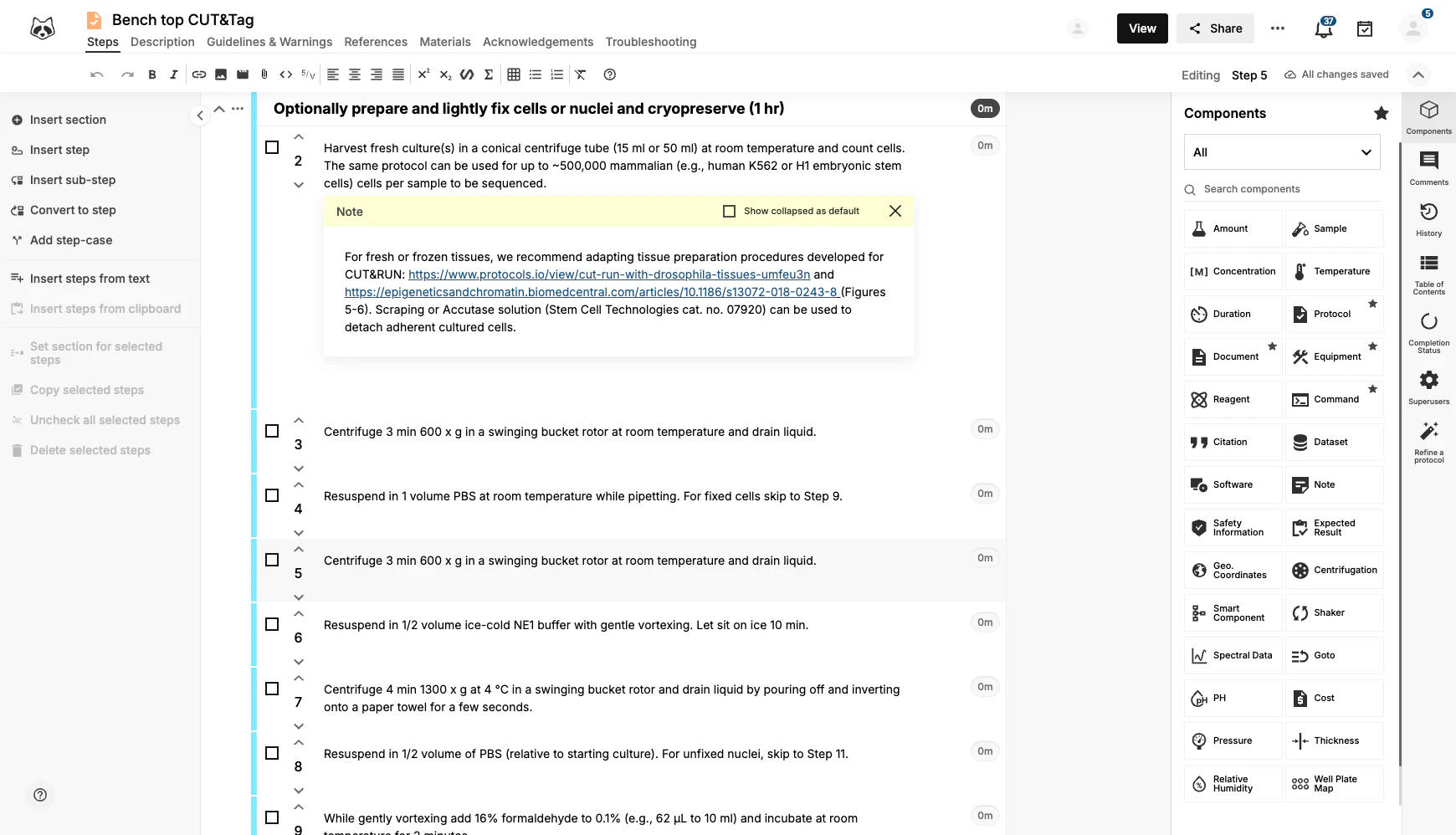Open the Comments side panel
The height and width of the screenshot is (835, 1456).
(x=1428, y=168)
